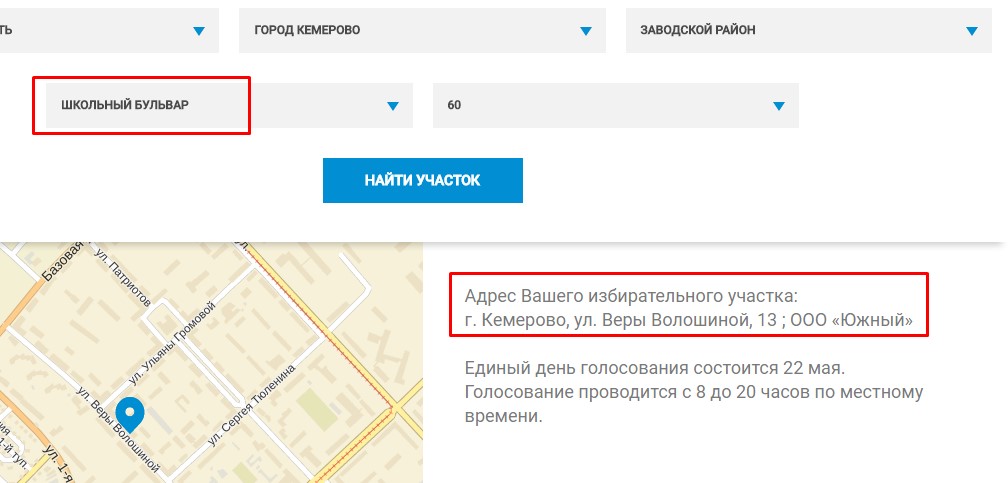Click arrow of ГОРОД КЕМЕРОВО dropdown
This screenshot has height=483, width=1008.
tap(585, 31)
